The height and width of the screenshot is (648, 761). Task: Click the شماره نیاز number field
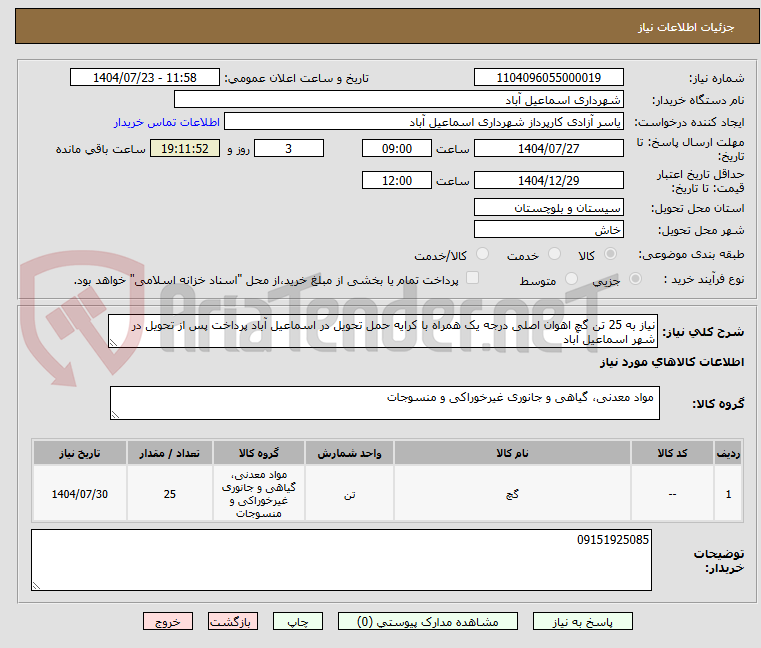tap(548, 77)
